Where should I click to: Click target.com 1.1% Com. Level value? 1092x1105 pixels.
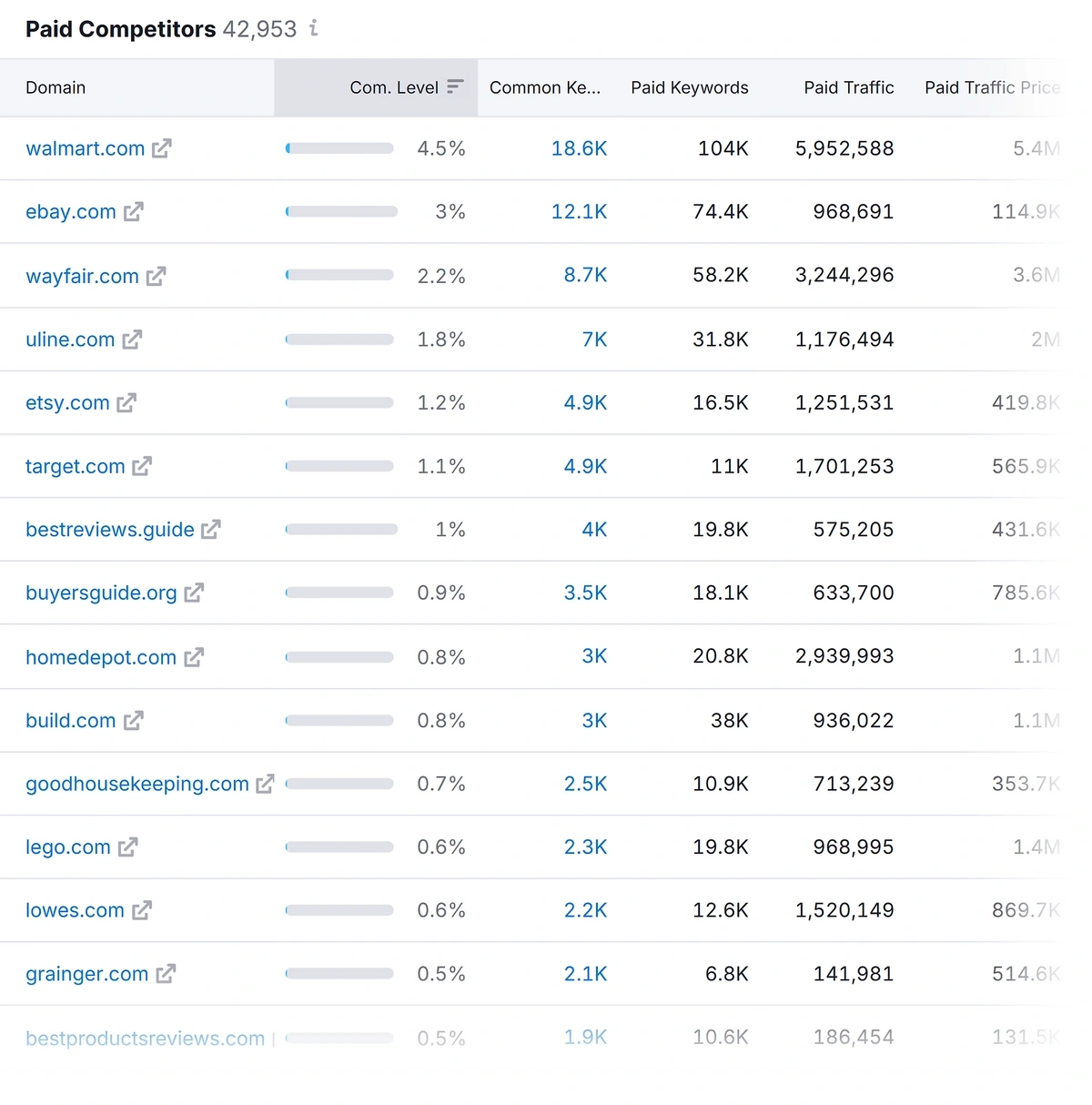(x=441, y=466)
